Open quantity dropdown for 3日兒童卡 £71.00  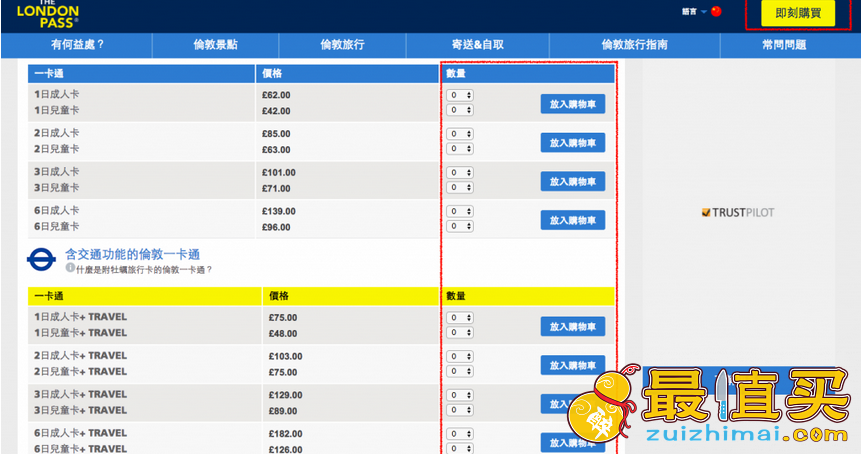[x=460, y=187]
